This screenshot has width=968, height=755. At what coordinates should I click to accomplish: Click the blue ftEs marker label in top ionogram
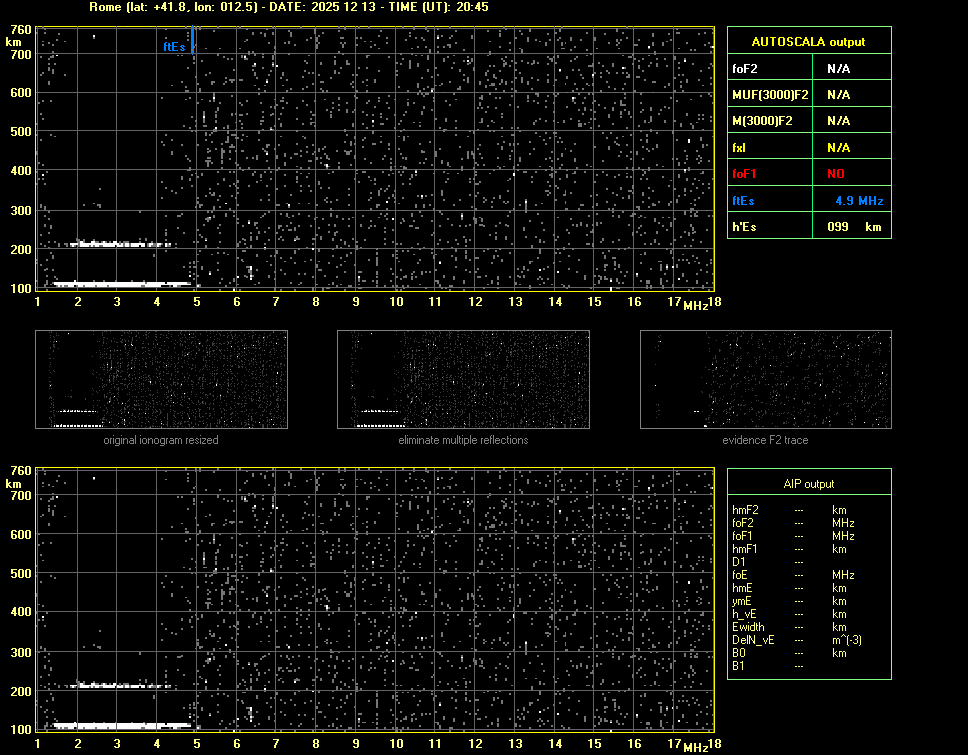point(174,47)
